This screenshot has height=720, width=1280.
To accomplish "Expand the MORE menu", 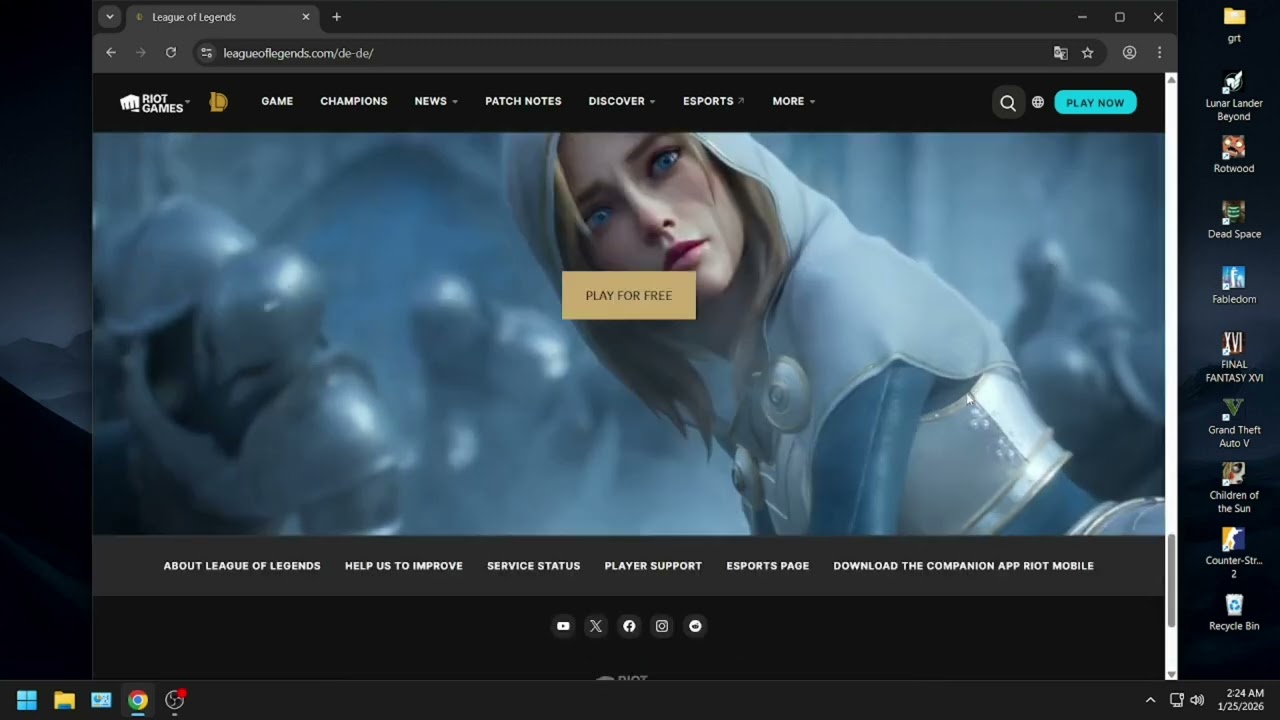I will [x=794, y=101].
